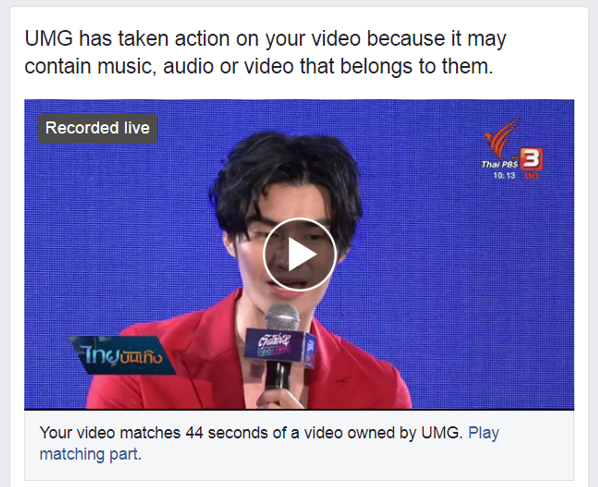Click the blue backdrop of the video thumbnail
Screen dimensions: 598x487
pos(458,267)
